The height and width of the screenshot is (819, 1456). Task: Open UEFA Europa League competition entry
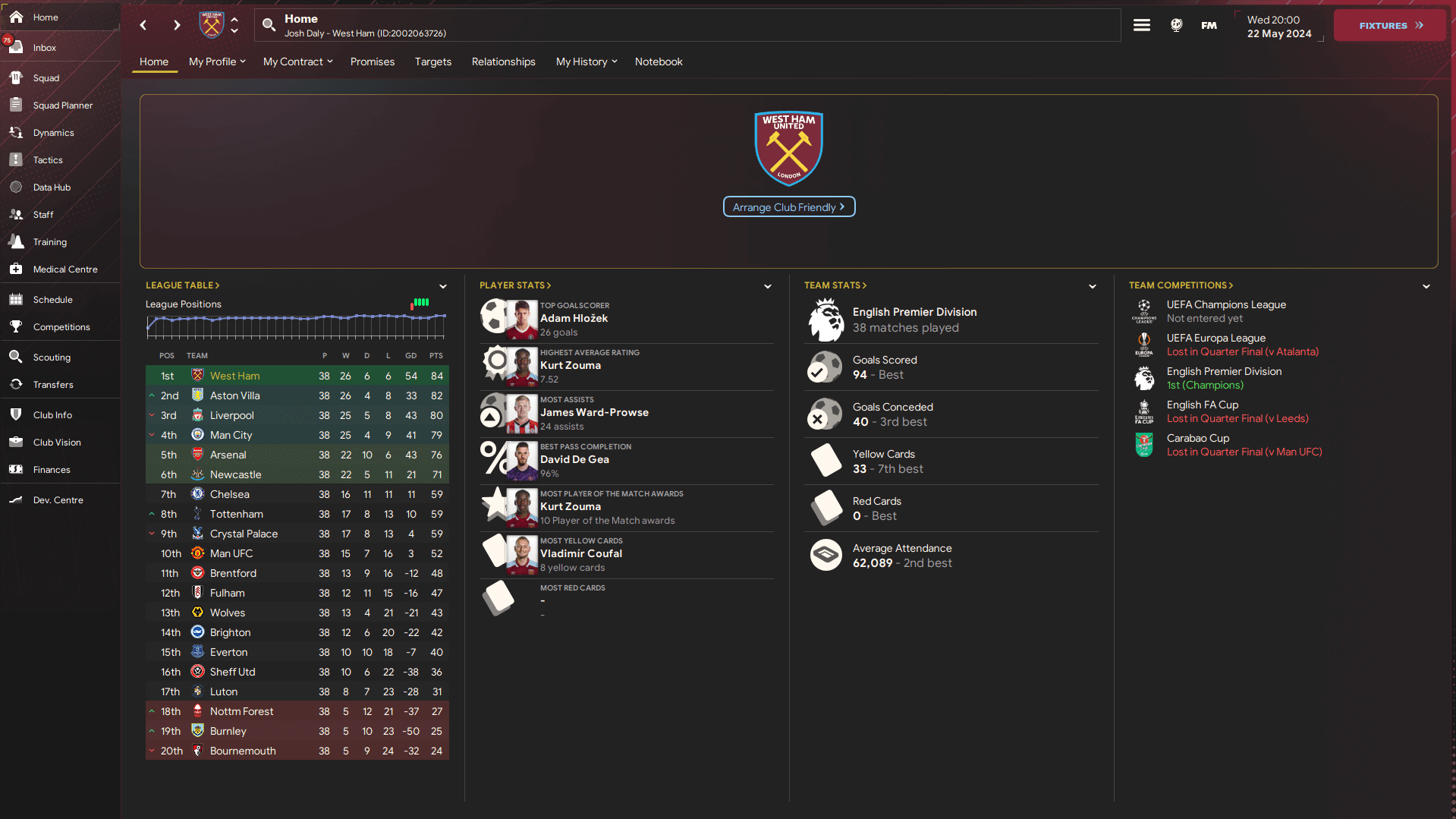point(1215,338)
